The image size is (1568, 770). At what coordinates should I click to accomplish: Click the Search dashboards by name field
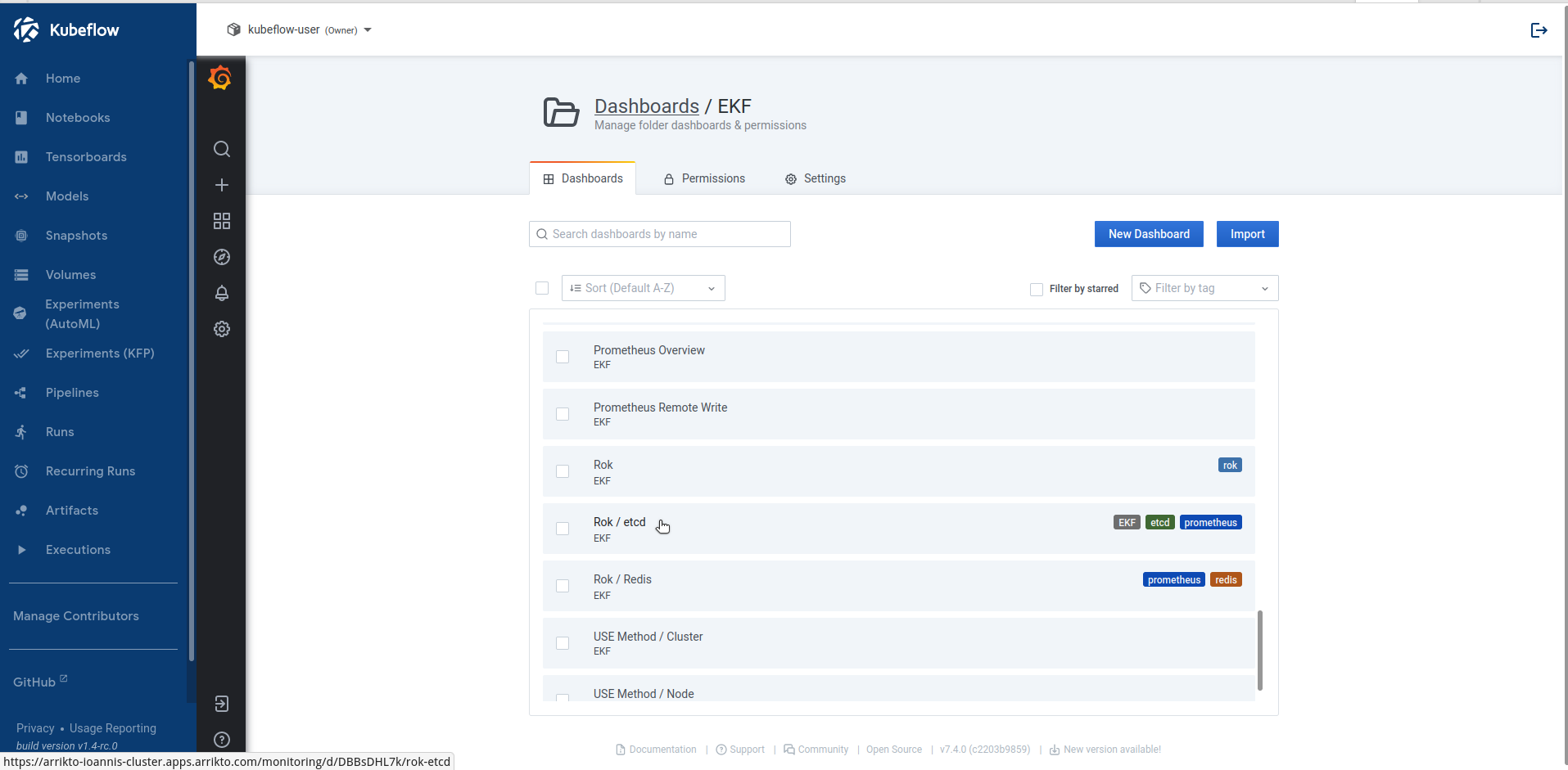click(x=660, y=234)
